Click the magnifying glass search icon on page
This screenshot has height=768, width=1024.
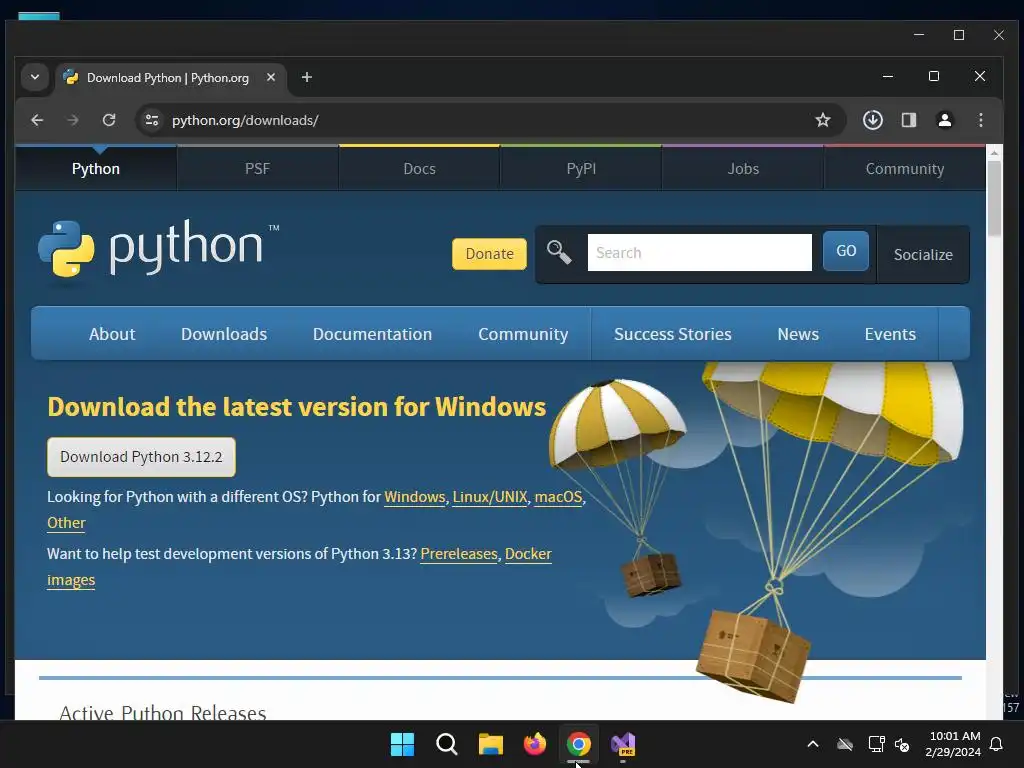tap(559, 252)
